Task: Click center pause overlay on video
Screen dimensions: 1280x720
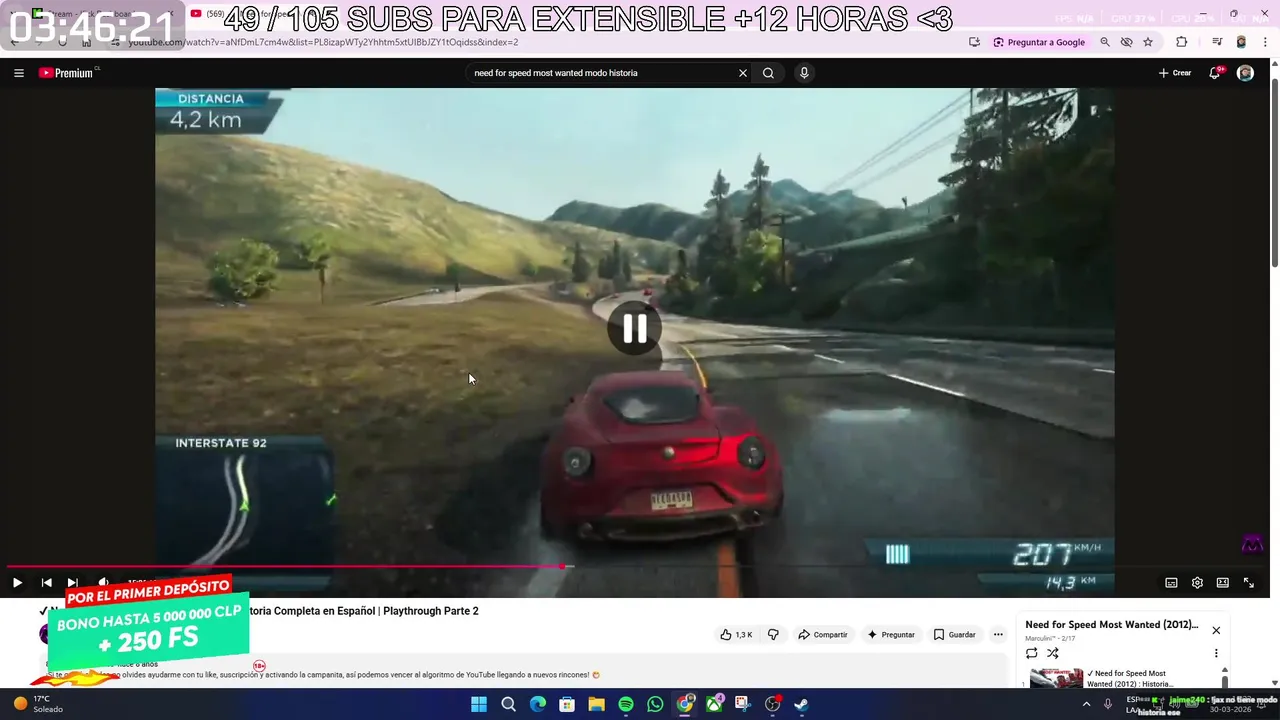Action: click(x=634, y=328)
